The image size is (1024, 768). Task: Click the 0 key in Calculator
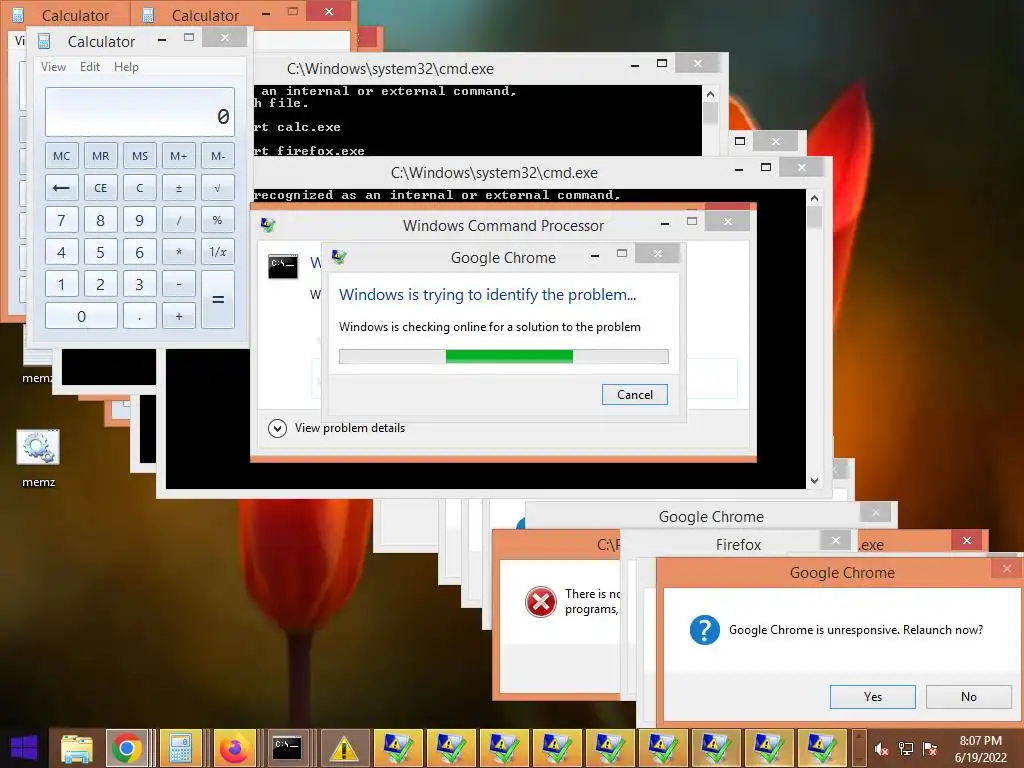(81, 316)
